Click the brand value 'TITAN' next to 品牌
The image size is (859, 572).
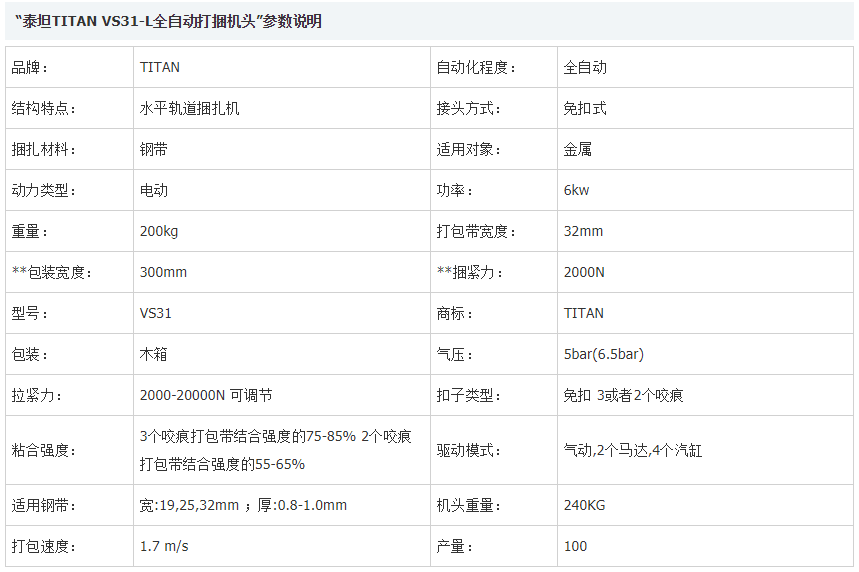pos(160,67)
